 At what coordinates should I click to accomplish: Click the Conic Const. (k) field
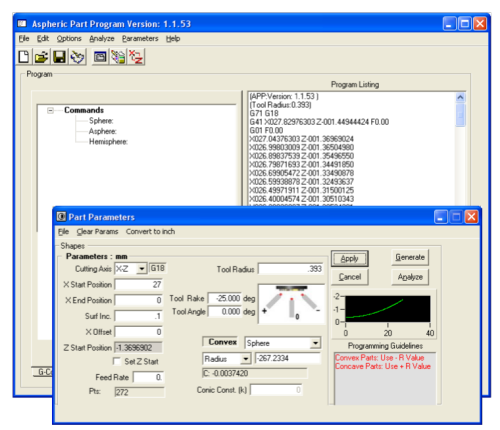(276, 390)
